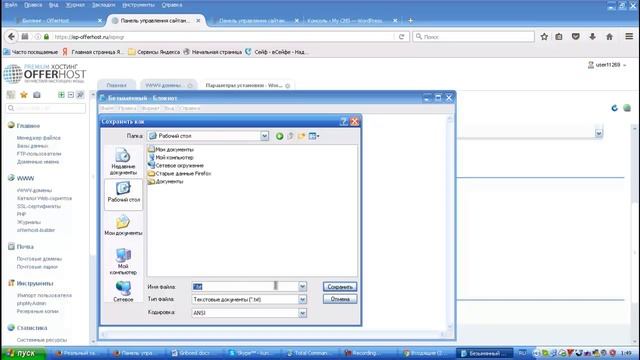Collapse all menu items with minus icon
The image size is (640, 360).
[71, 95]
